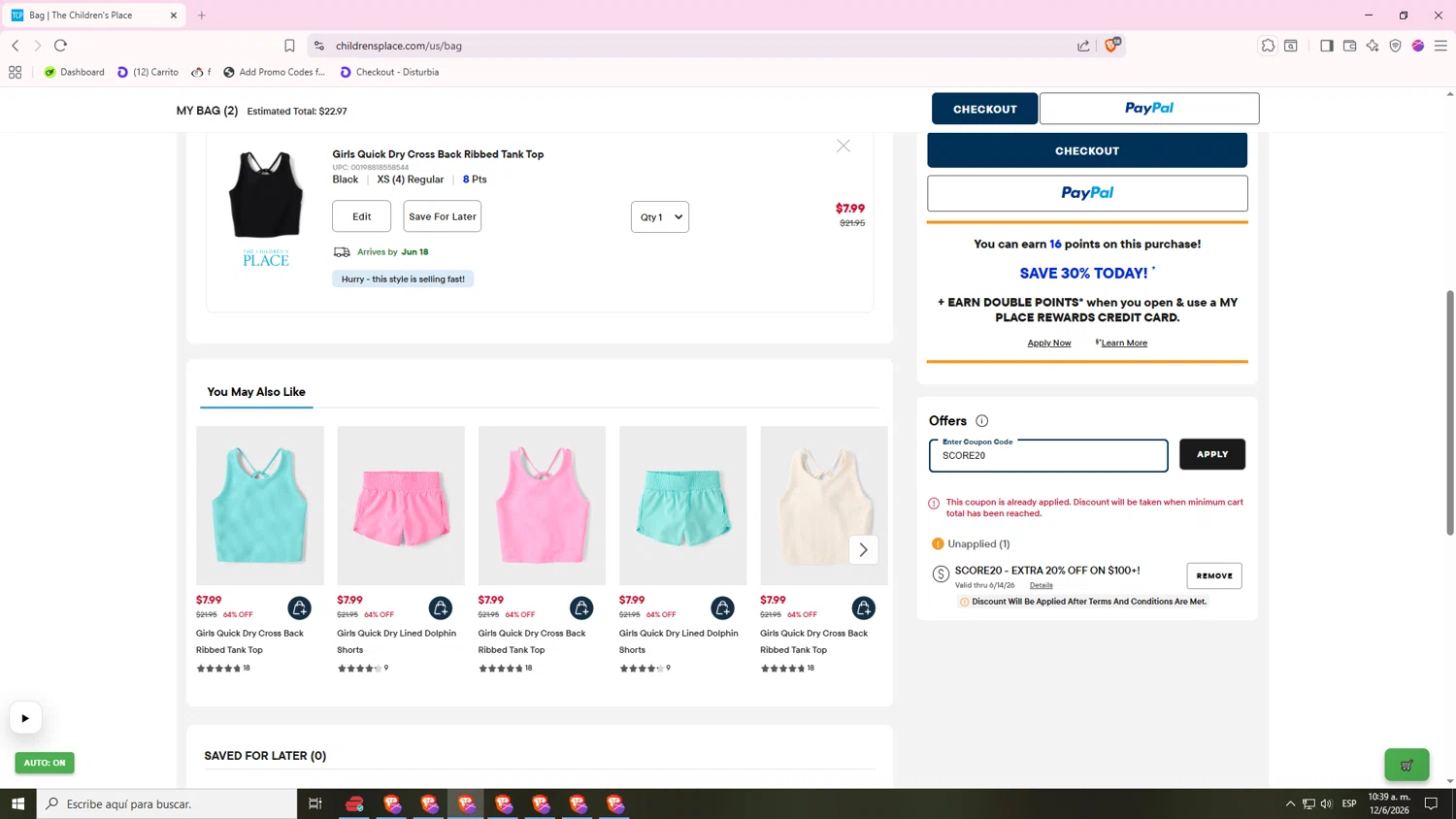The width and height of the screenshot is (1456, 819).
Task: Click the Apply Now credit card link
Action: [1049, 343]
